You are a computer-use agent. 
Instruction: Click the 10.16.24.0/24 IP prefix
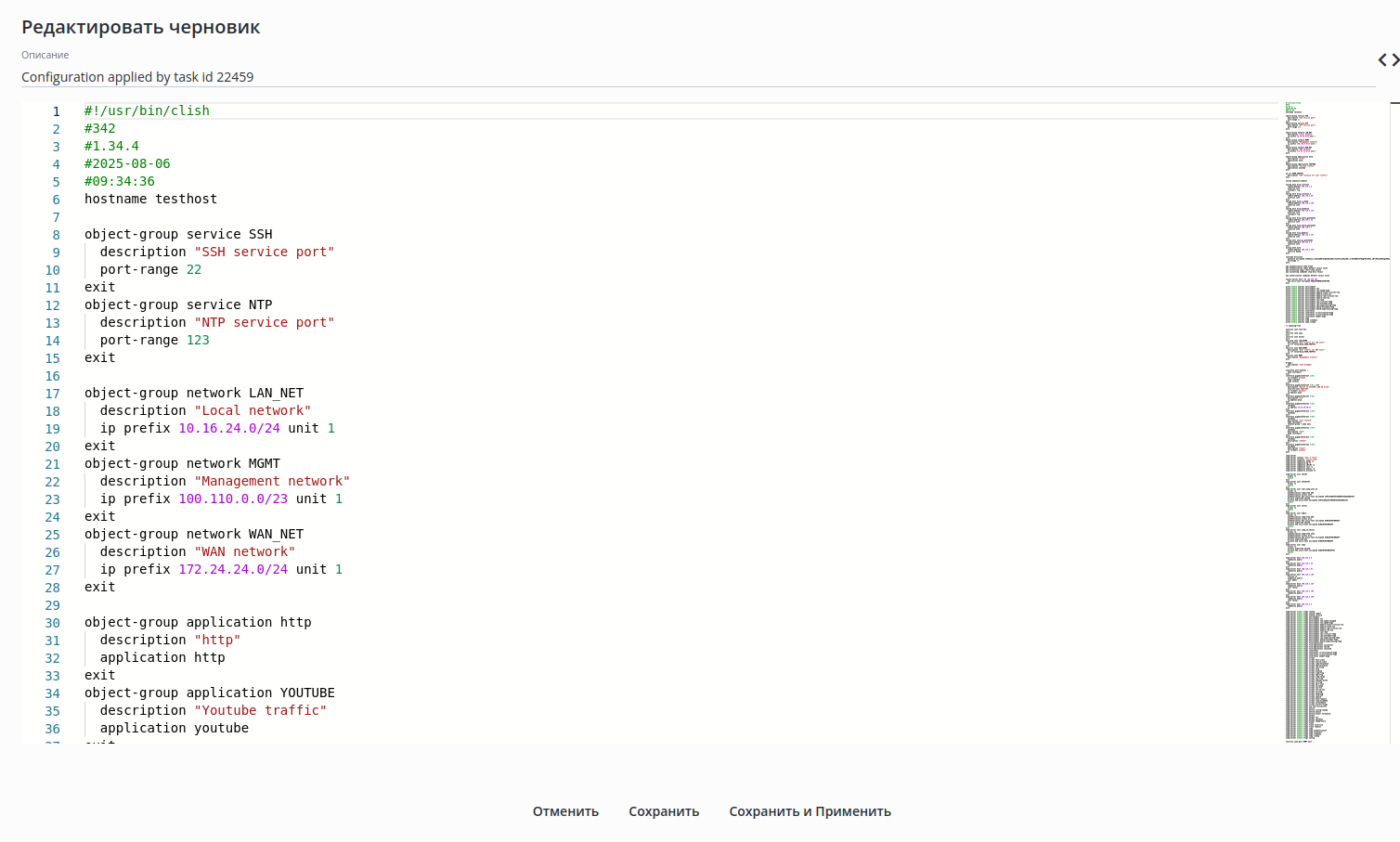228,428
